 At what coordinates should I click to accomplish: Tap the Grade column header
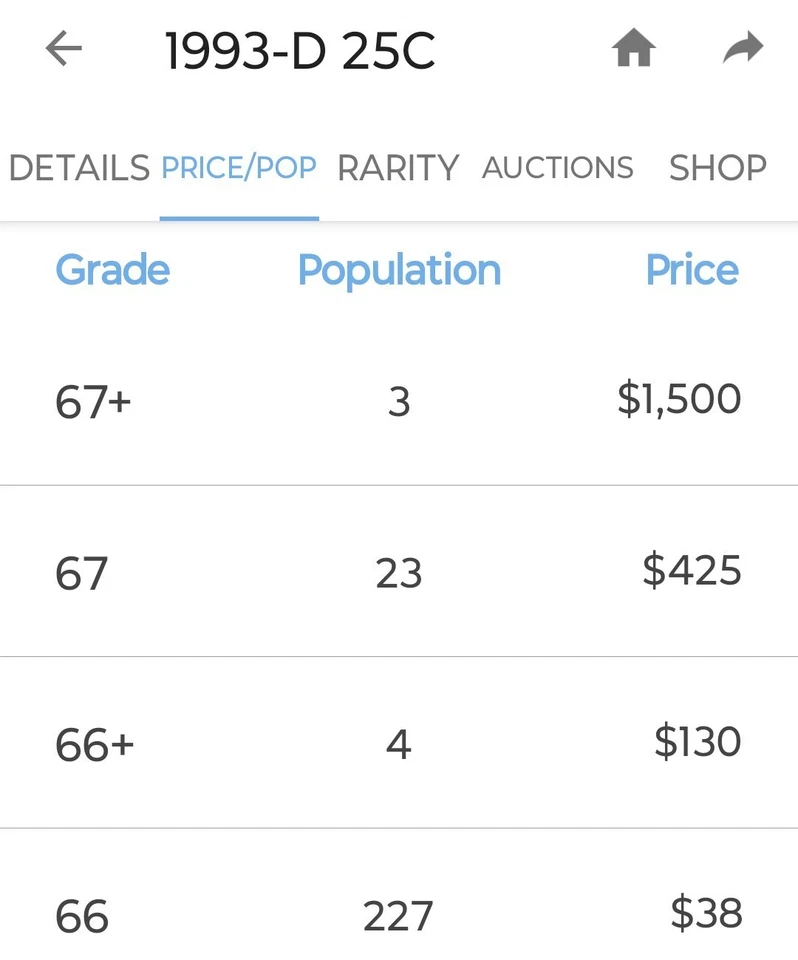tap(112, 270)
